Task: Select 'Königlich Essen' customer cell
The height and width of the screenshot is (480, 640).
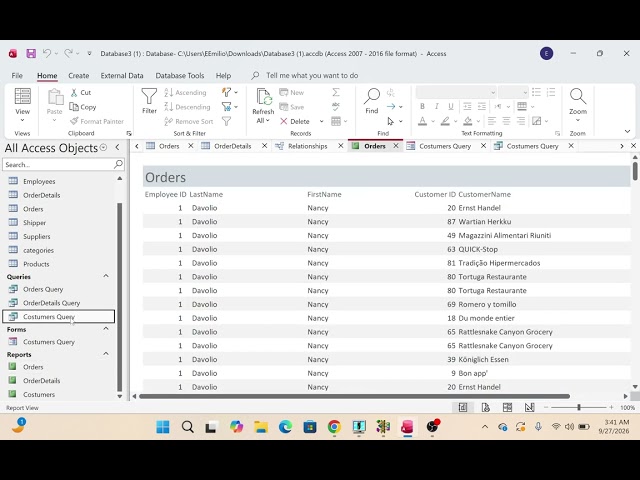Action: coord(483,359)
